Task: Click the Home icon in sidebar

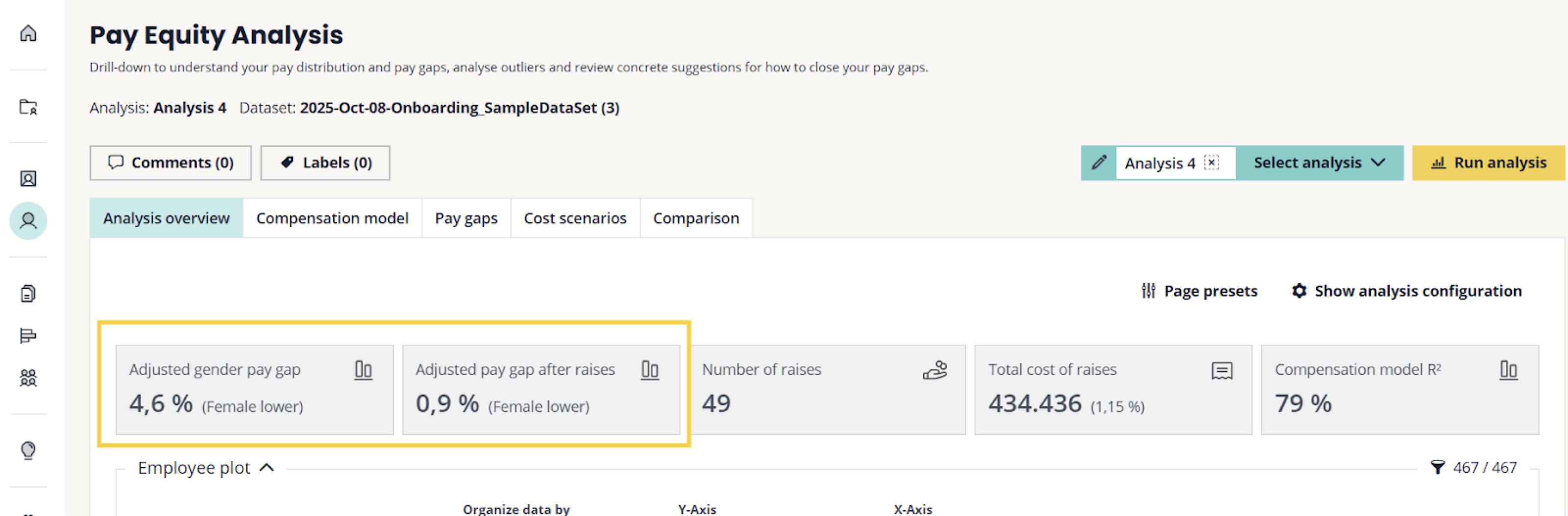Action: click(28, 33)
